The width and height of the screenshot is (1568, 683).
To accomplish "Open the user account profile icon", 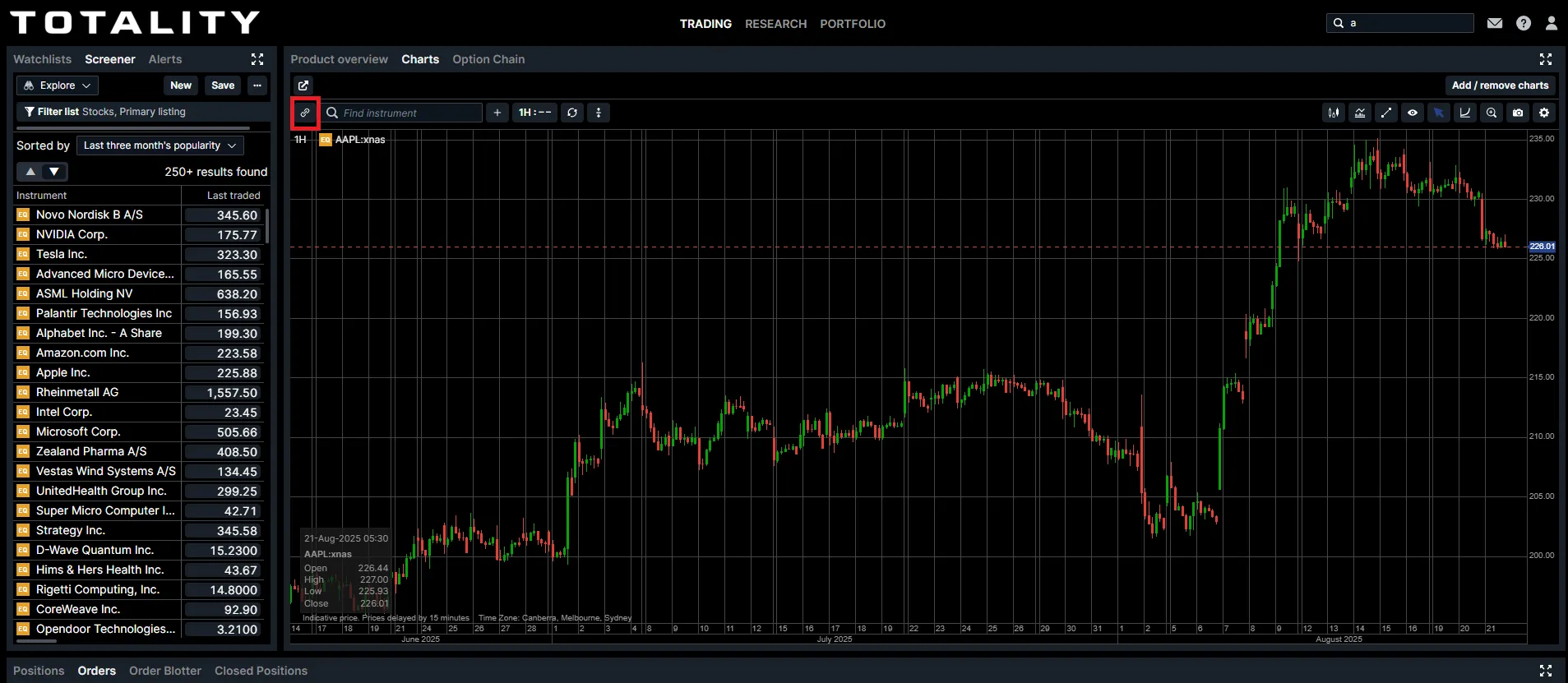I will point(1552,23).
